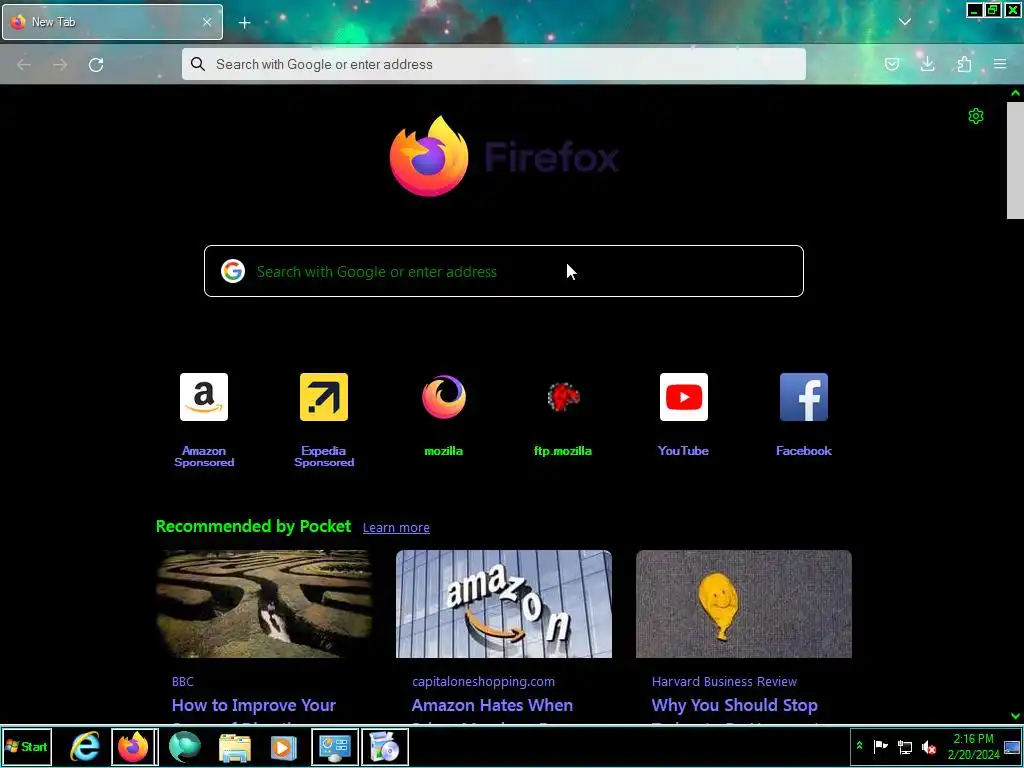
Task: Click the vertical scrollbar thumb
Action: pyautogui.click(x=1015, y=161)
